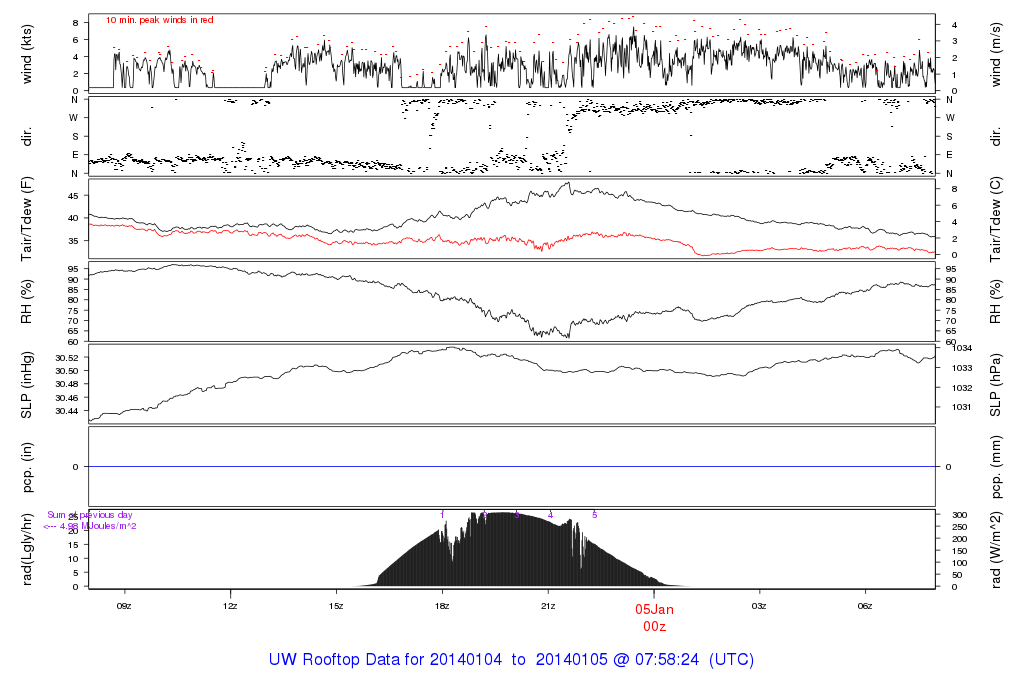The height and width of the screenshot is (700, 1024).
Task: Click the '10 min. peak winds in red' legend
Action: point(160,20)
